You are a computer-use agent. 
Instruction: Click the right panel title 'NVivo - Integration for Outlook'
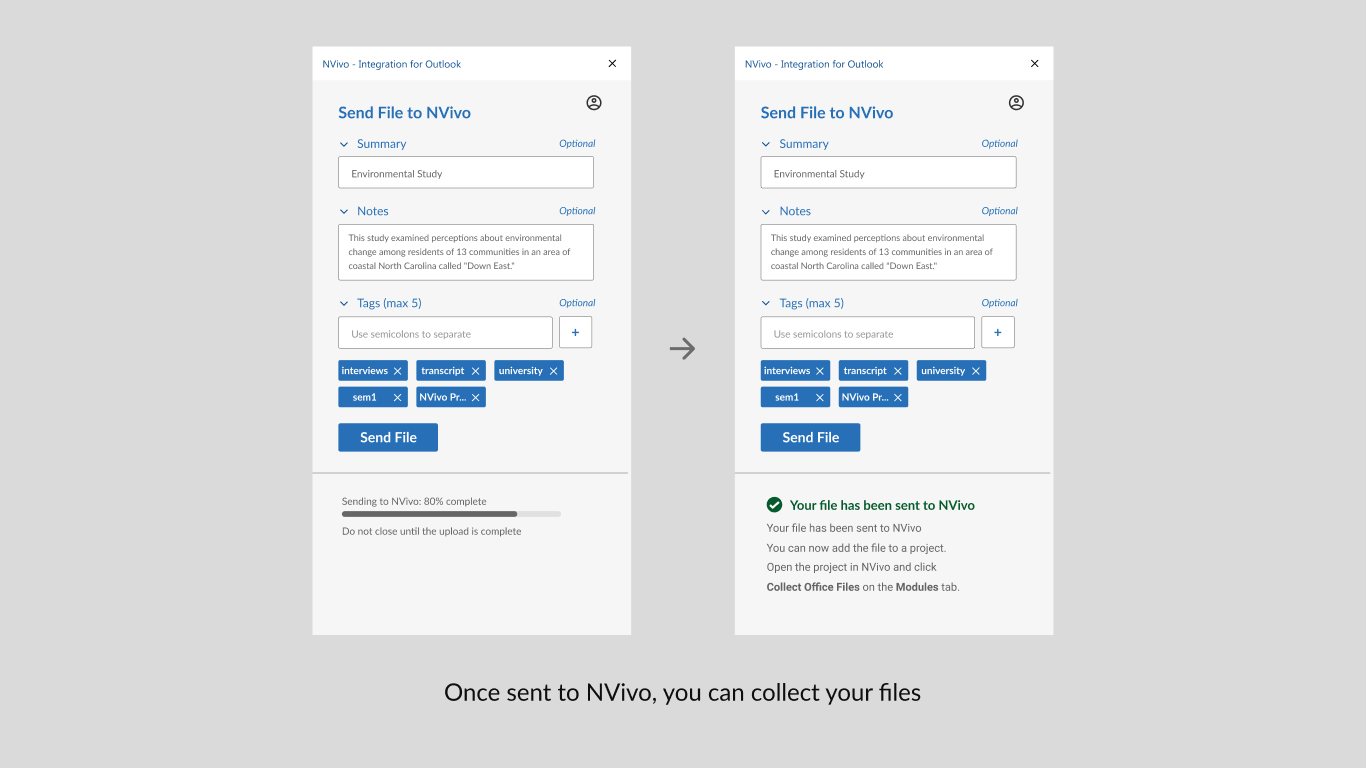814,64
